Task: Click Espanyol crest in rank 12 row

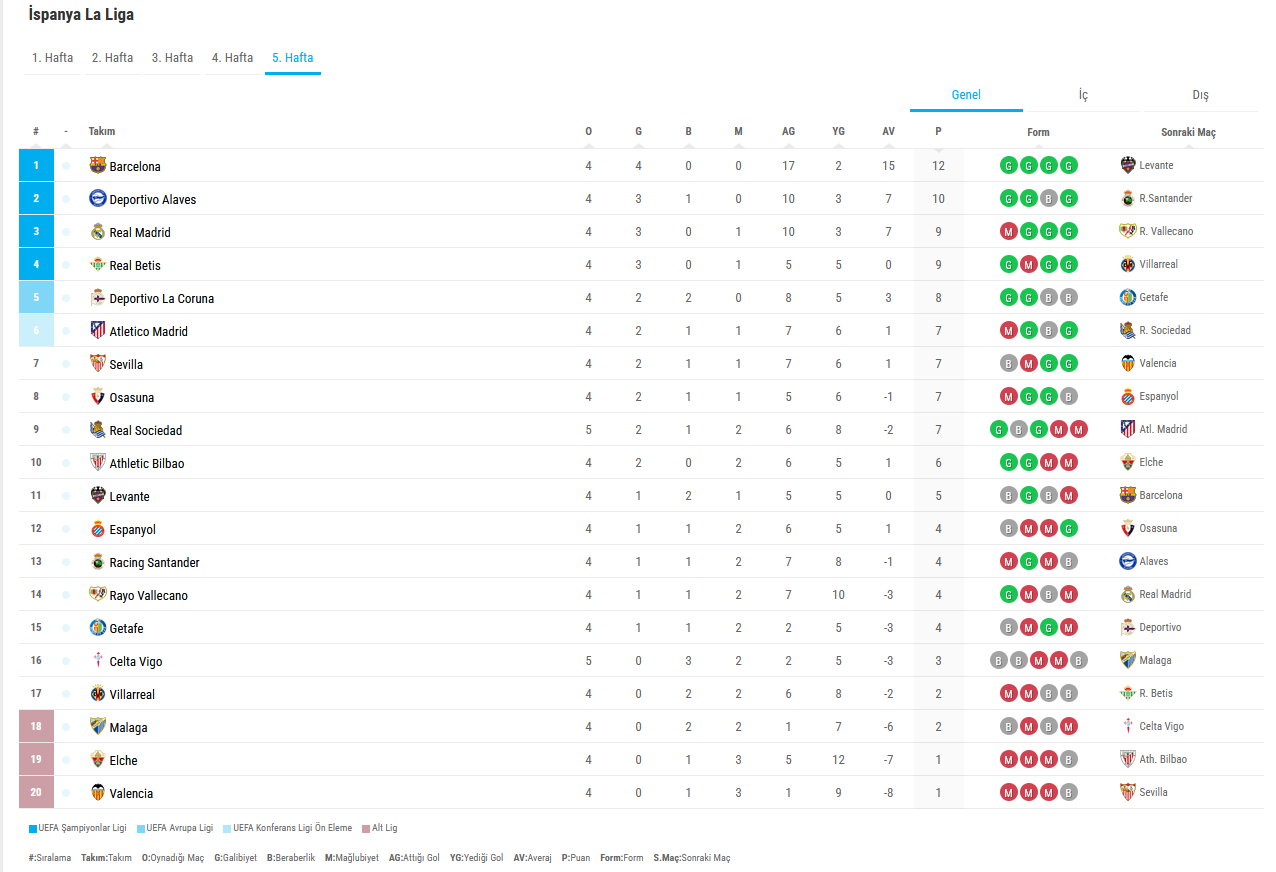Action: click(97, 528)
